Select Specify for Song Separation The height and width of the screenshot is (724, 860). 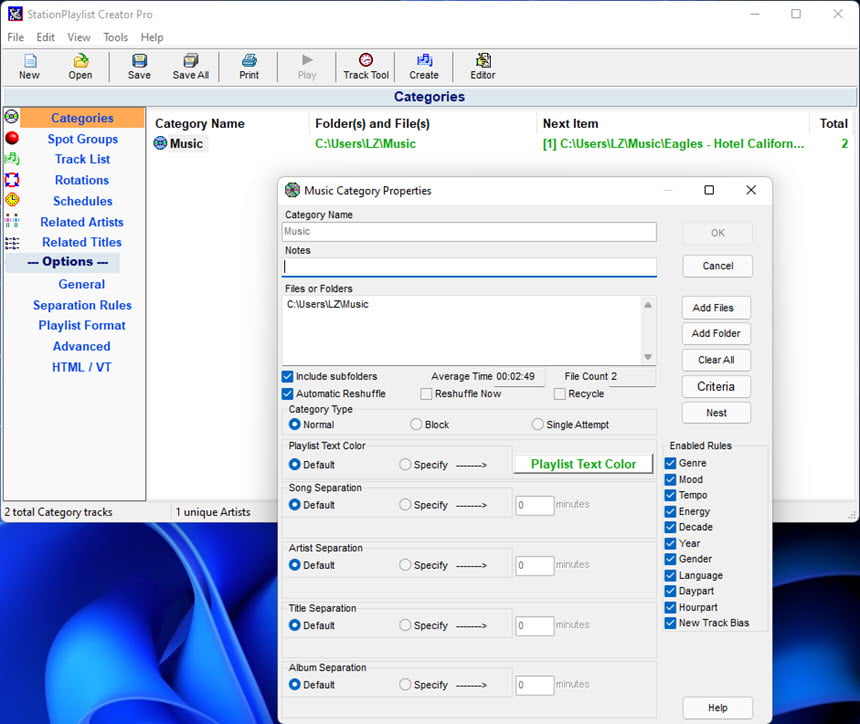(x=405, y=505)
